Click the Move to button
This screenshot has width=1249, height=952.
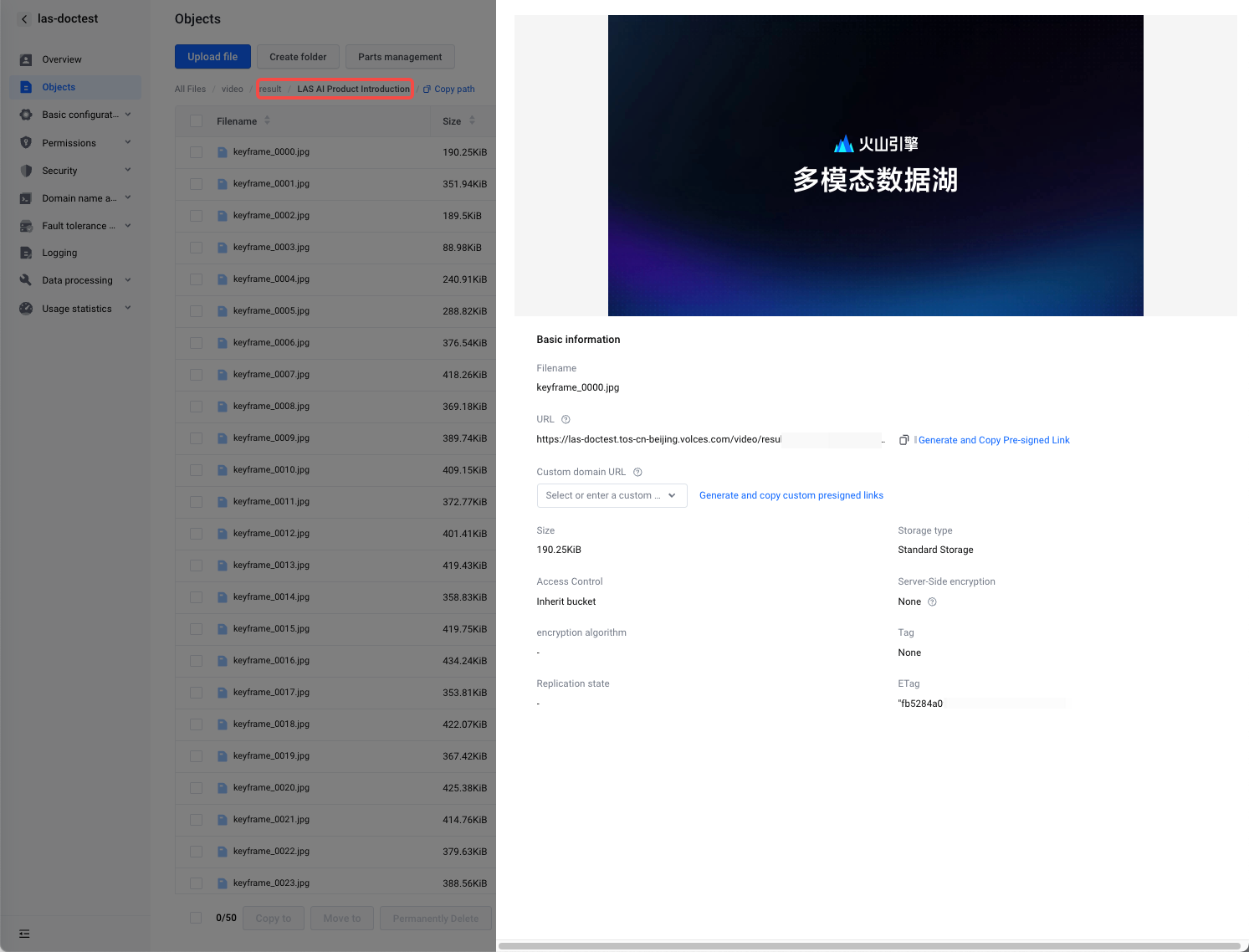[342, 919]
